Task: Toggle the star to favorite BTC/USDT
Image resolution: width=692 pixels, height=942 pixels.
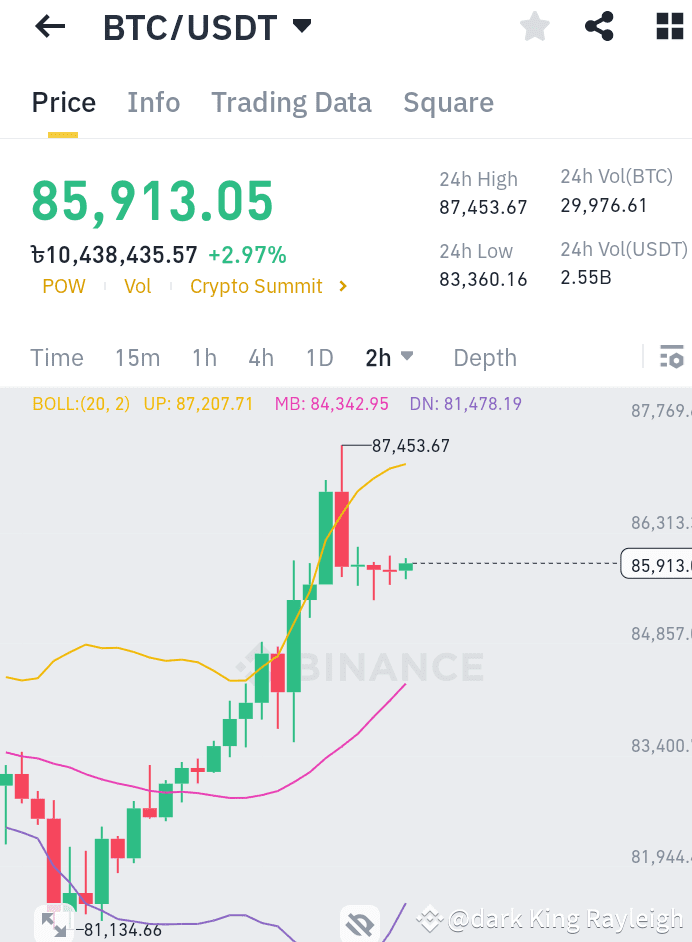Action: point(534,26)
